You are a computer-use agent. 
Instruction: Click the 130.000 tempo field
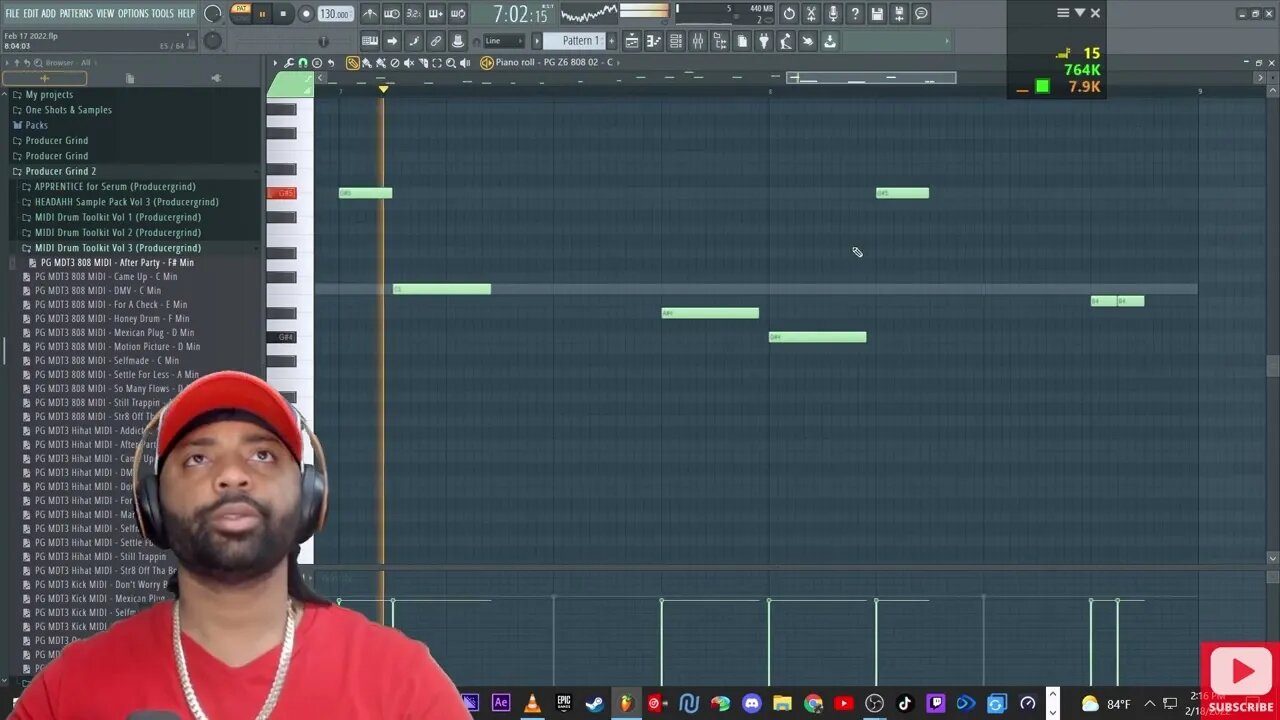pos(334,14)
